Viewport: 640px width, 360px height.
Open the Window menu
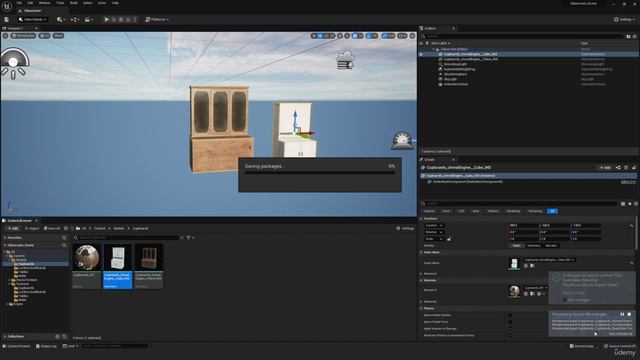[x=44, y=3]
